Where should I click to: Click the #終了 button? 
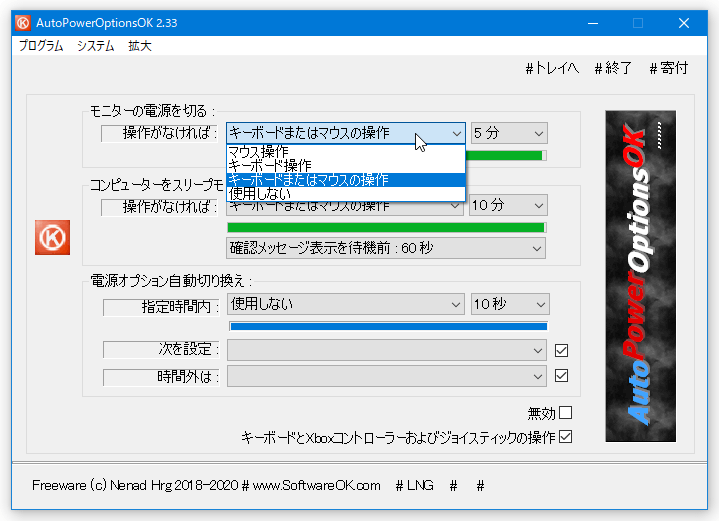click(613, 68)
